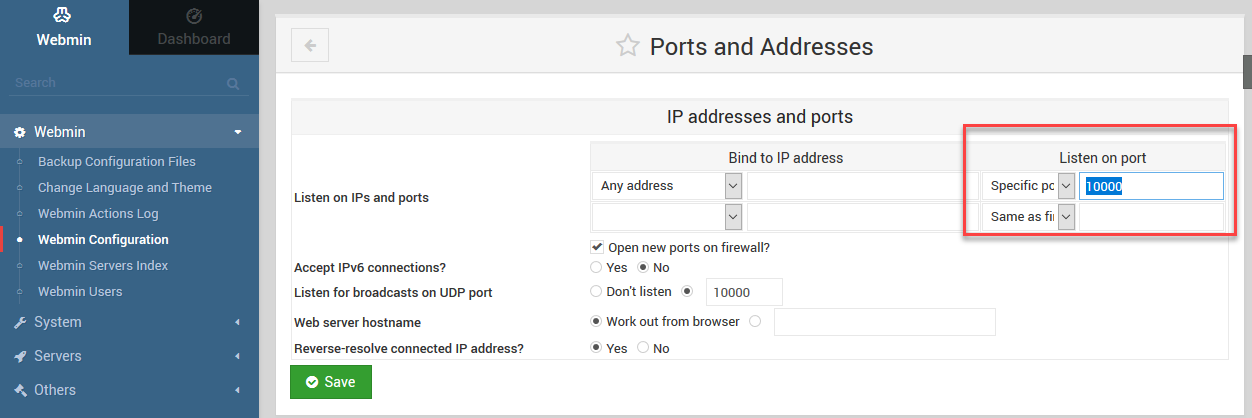Open Webmin Users in sidebar
Viewport: 1252px width, 418px height.
[x=80, y=292]
